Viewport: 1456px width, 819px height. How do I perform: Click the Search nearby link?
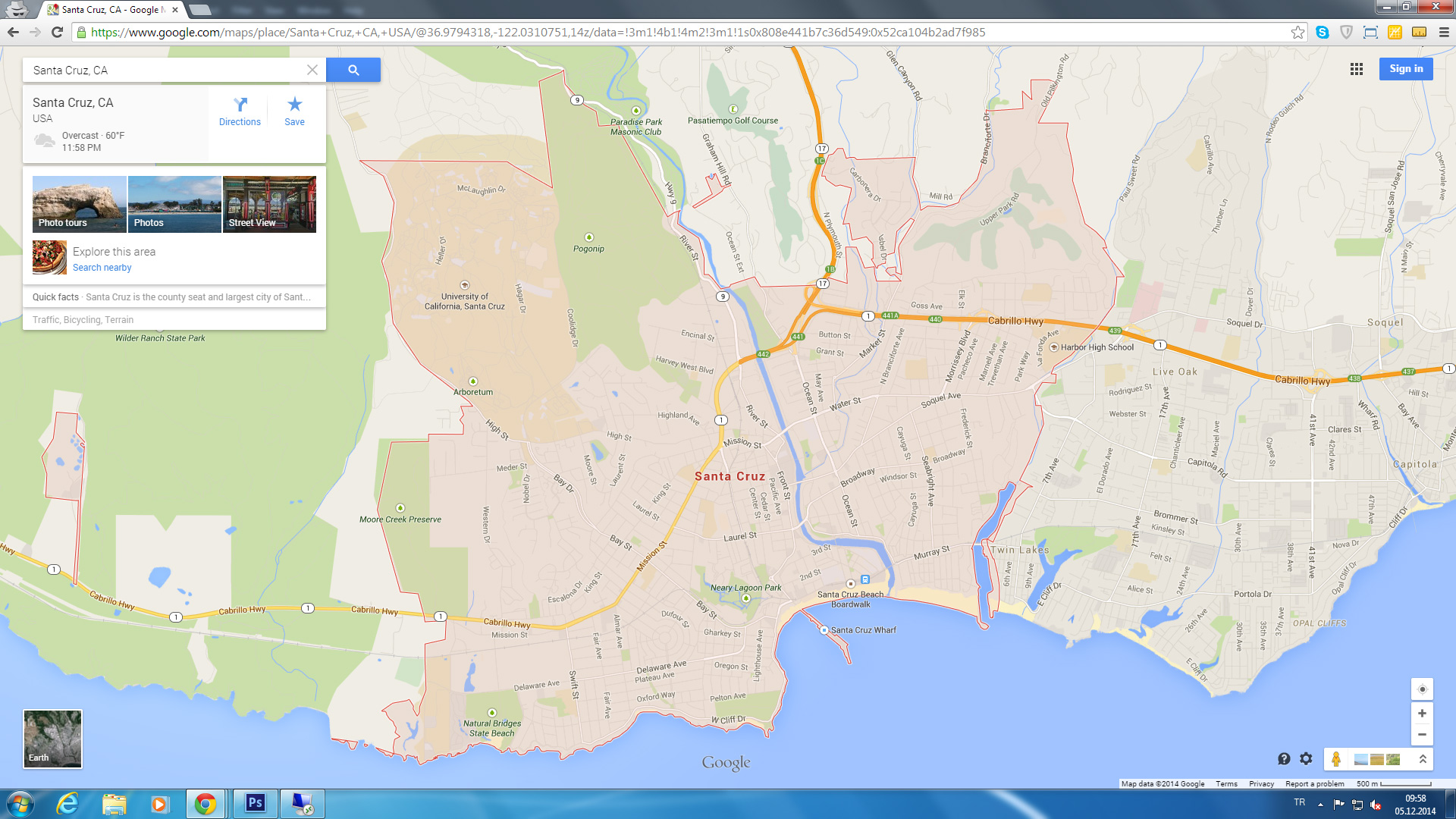click(102, 268)
